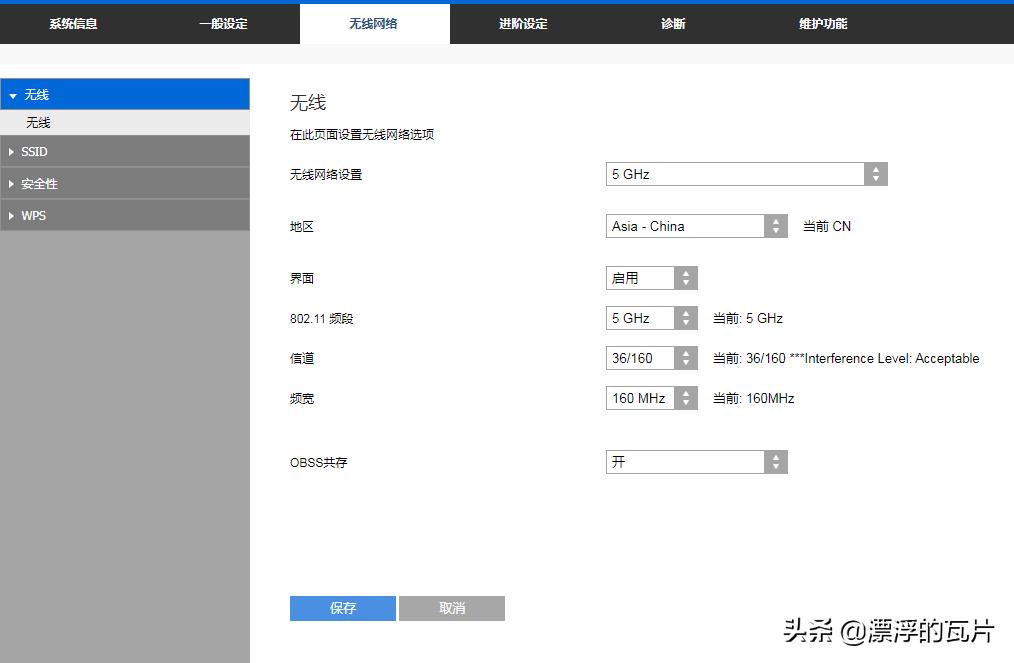1014x663 pixels.
Task: Go to the 进阶设定 tab
Action: pyautogui.click(x=523, y=24)
